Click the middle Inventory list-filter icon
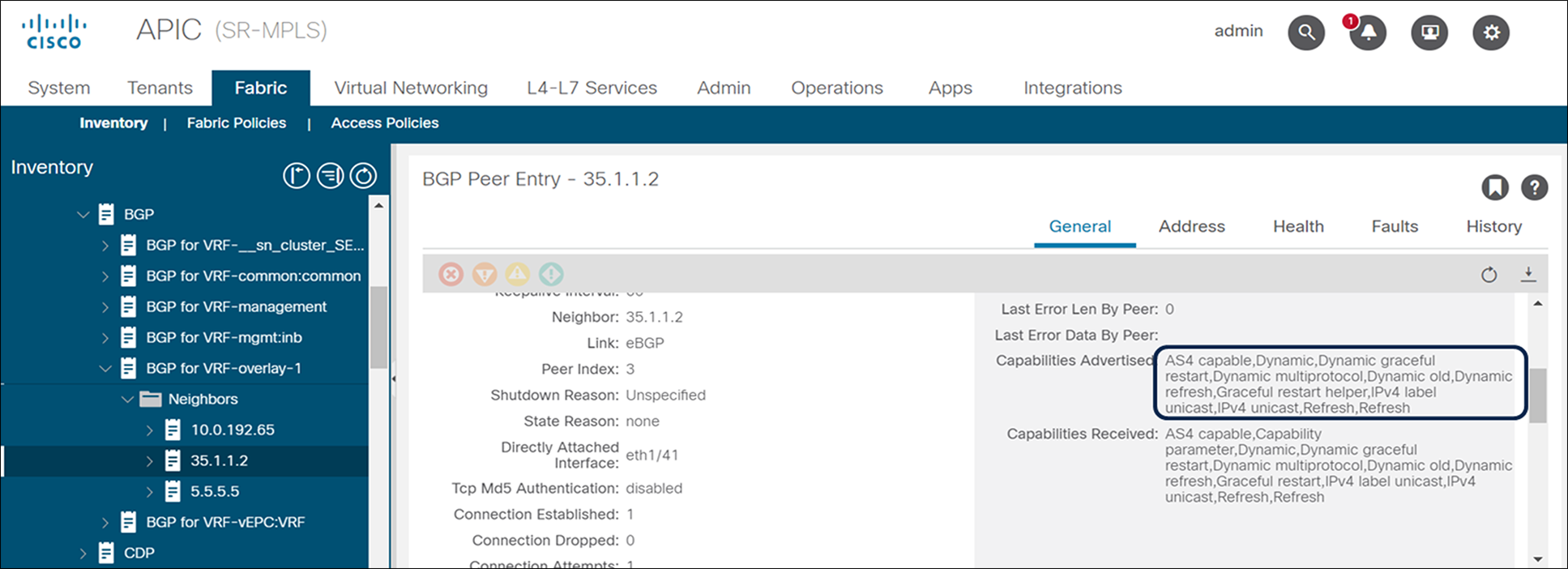This screenshot has height=569, width=1568. (330, 175)
